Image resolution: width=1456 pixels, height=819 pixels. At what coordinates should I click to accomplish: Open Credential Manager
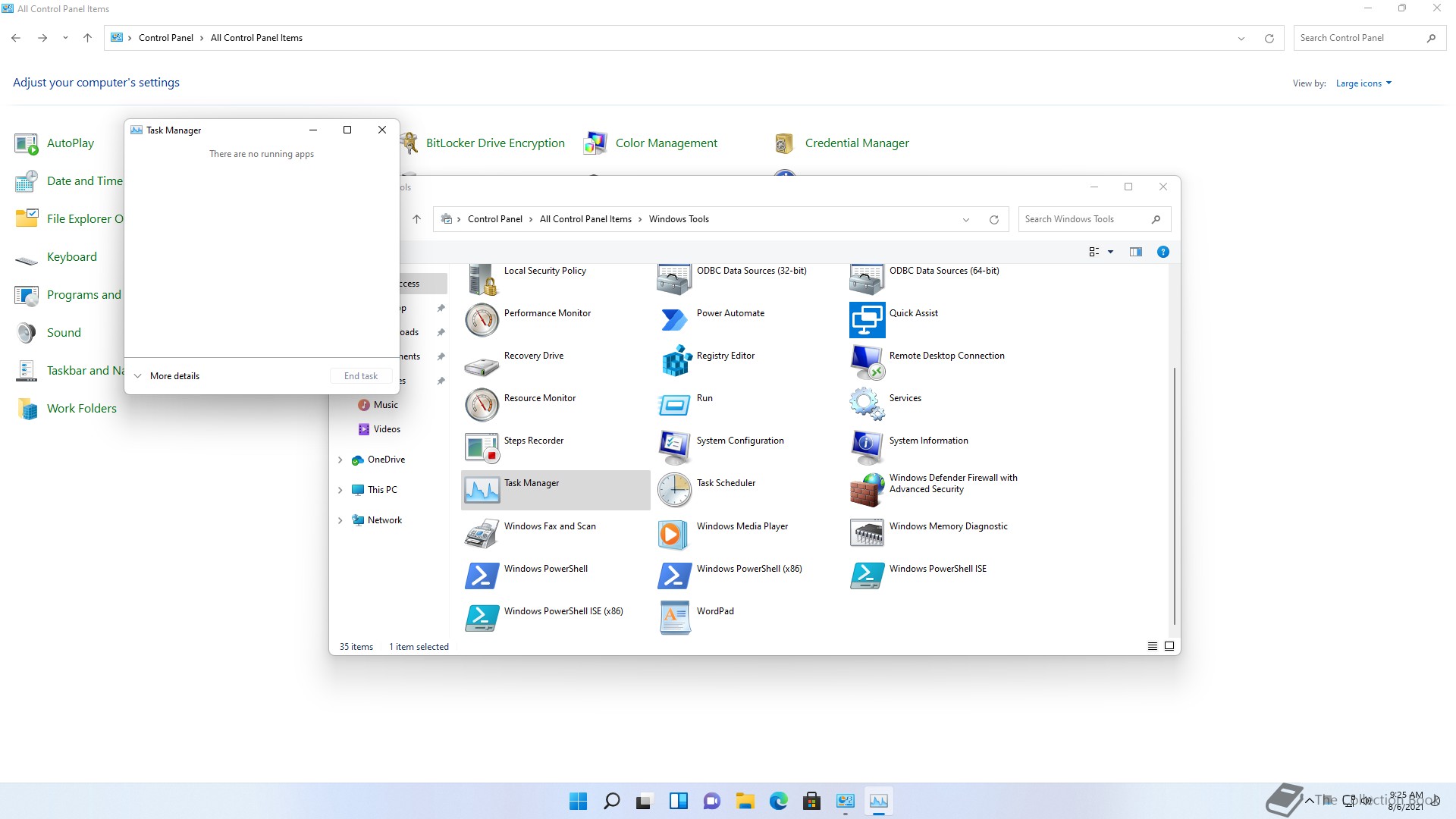pos(842,143)
